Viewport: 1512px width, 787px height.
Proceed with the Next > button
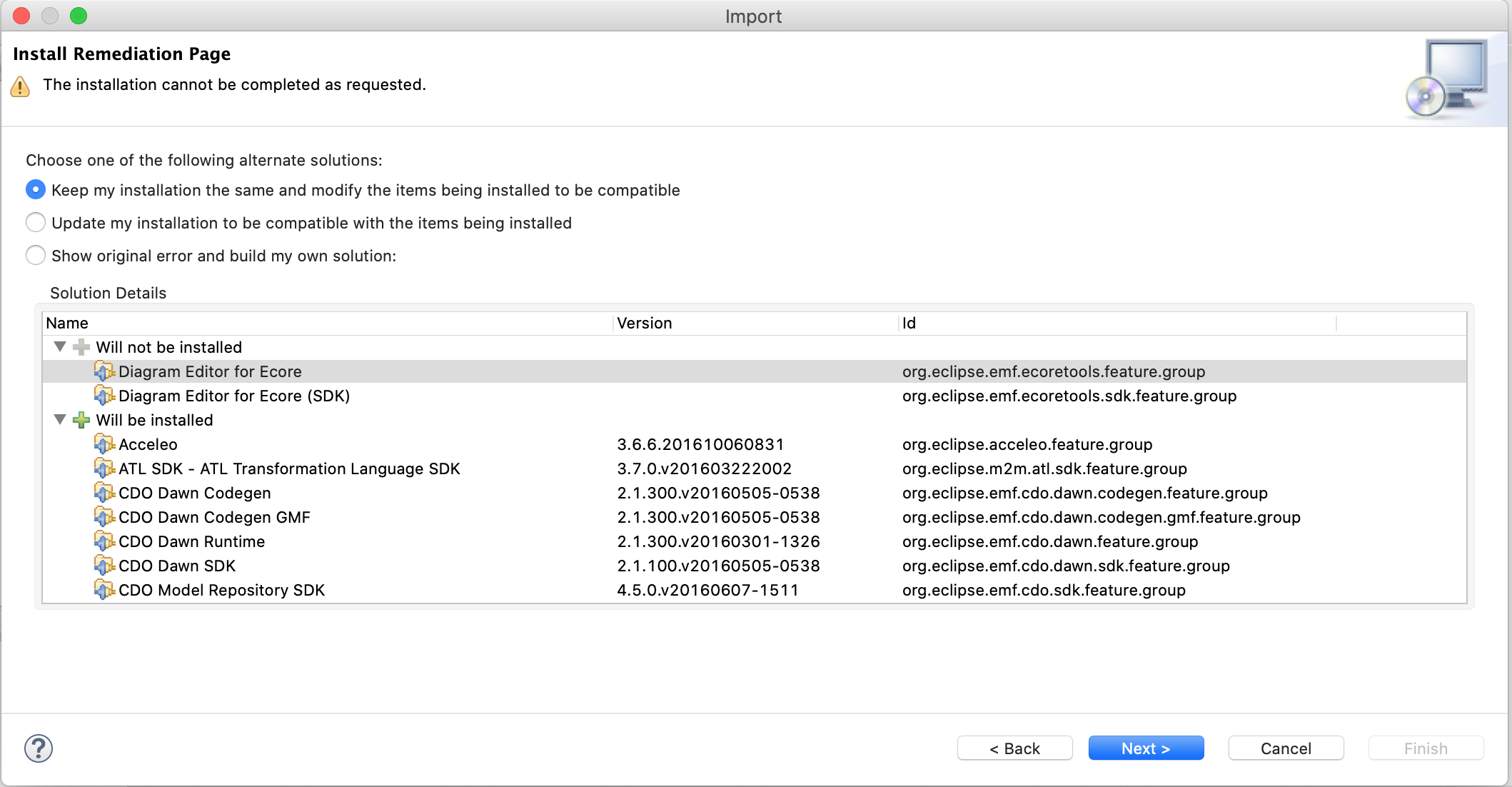pyautogui.click(x=1146, y=748)
